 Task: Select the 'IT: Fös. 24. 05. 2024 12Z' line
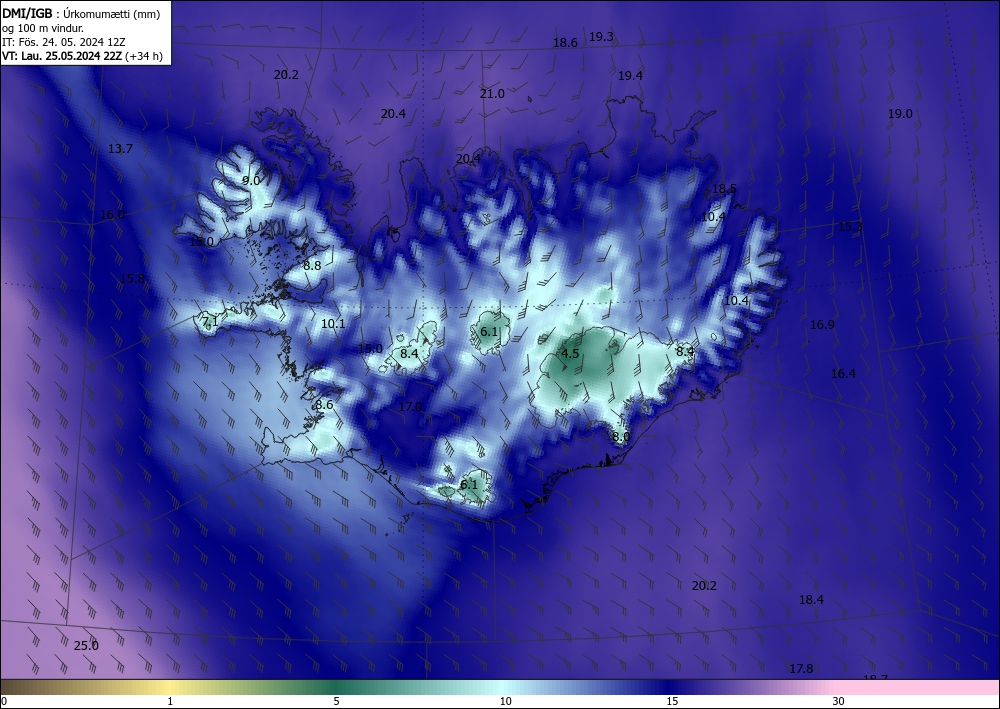pos(64,42)
